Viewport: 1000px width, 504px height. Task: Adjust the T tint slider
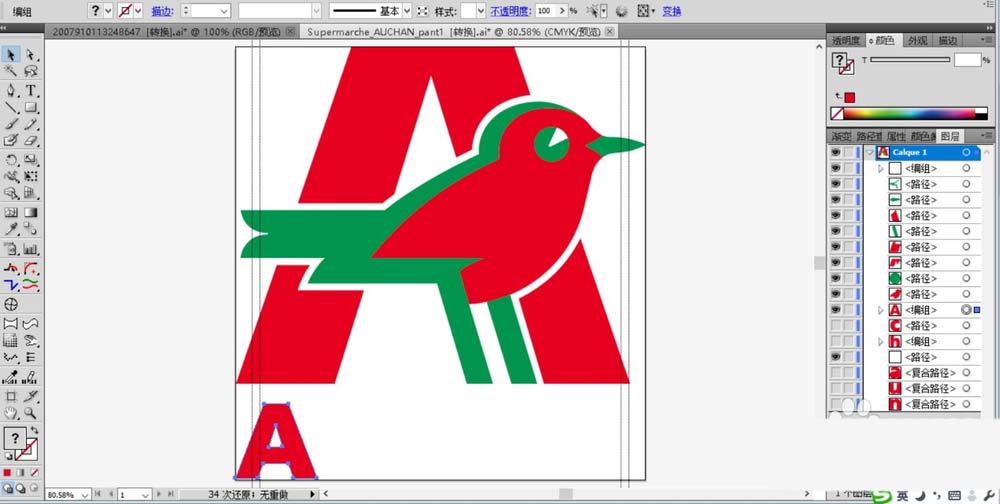(910, 60)
